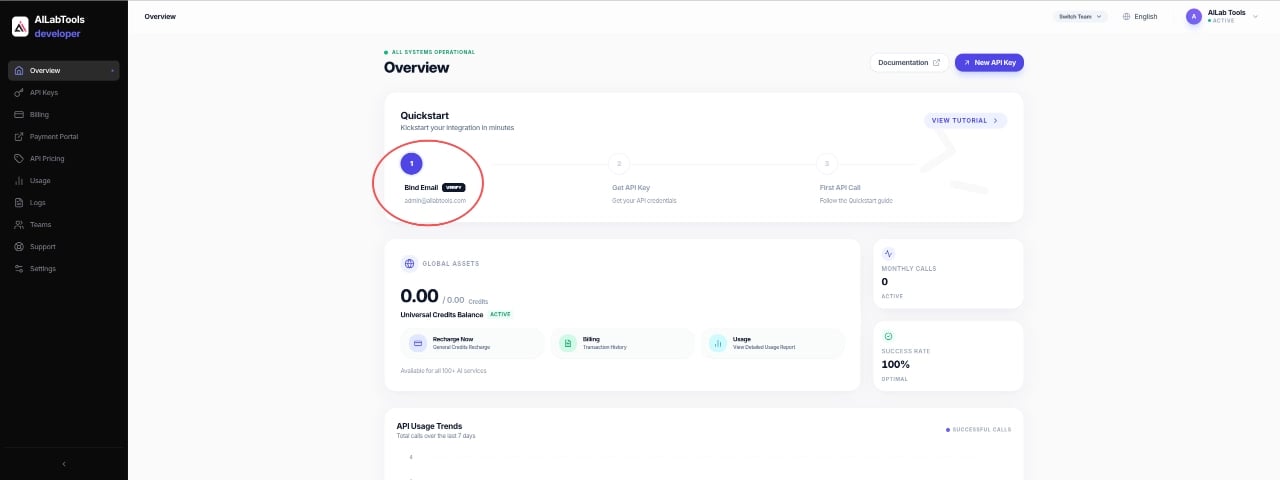Image resolution: width=1280 pixels, height=480 pixels.
Task: Open the Switch Team dropdown
Action: (1081, 17)
